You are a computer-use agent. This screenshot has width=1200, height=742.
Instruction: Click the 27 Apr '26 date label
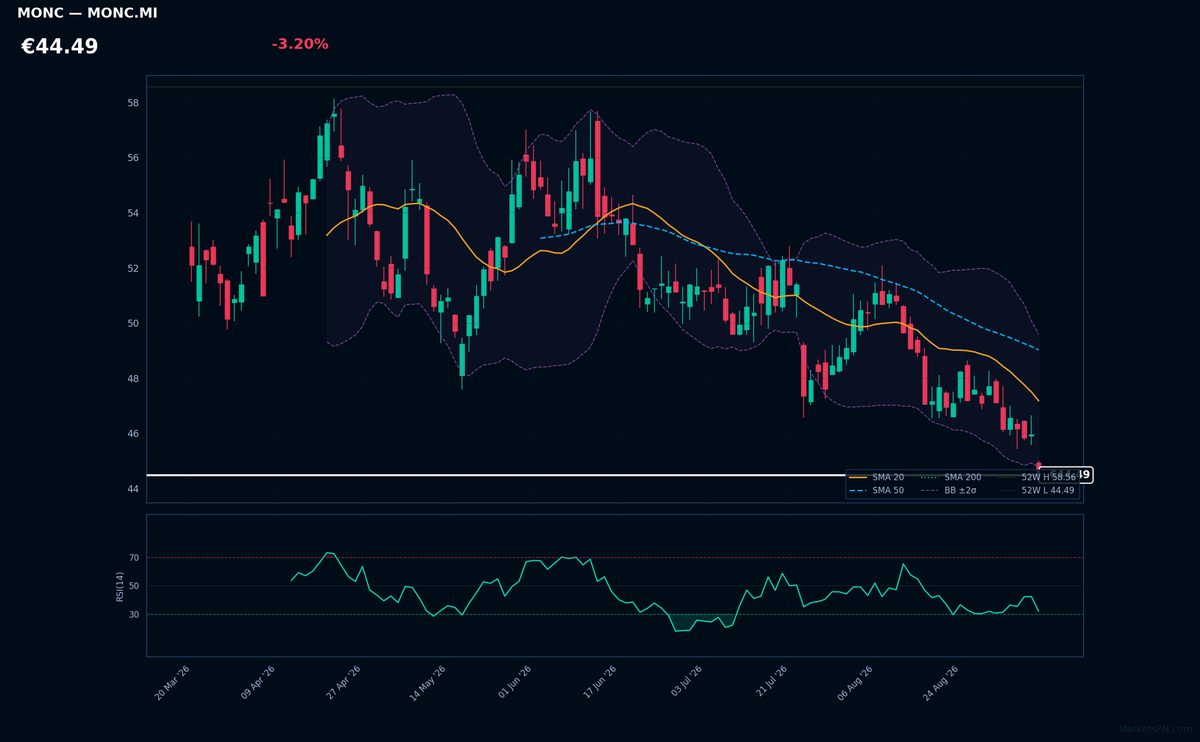[342, 683]
